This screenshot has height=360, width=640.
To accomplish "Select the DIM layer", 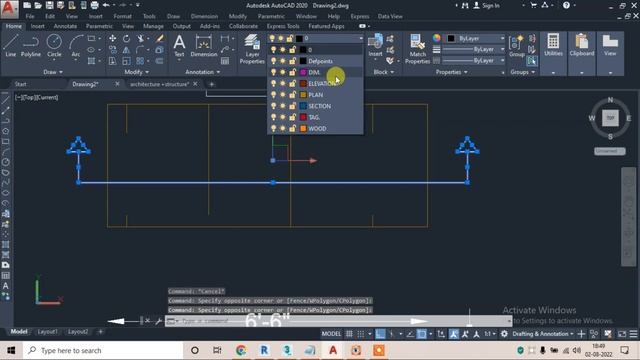I will click(315, 72).
